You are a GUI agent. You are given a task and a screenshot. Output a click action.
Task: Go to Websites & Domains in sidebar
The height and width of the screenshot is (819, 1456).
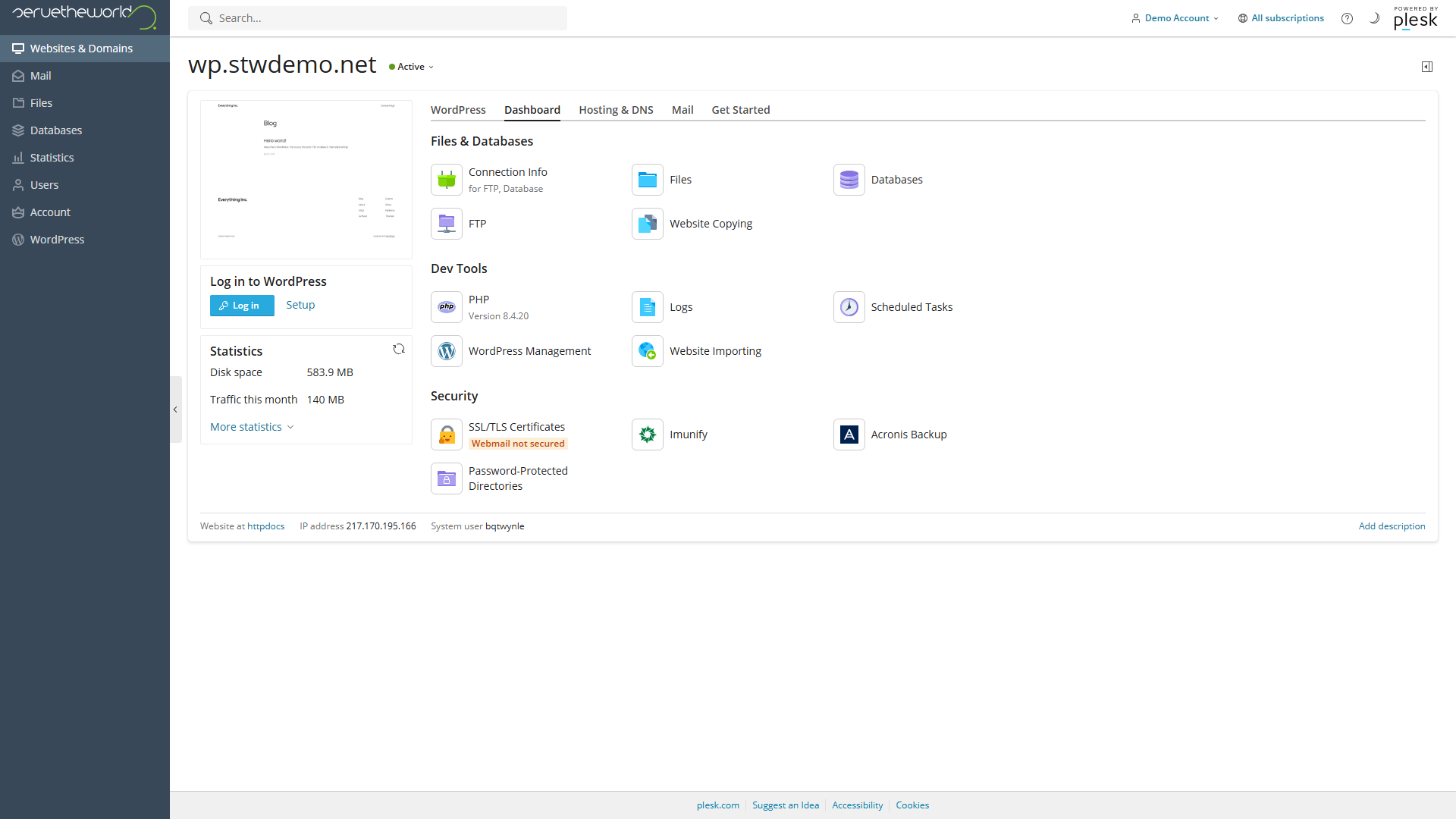[x=85, y=49]
